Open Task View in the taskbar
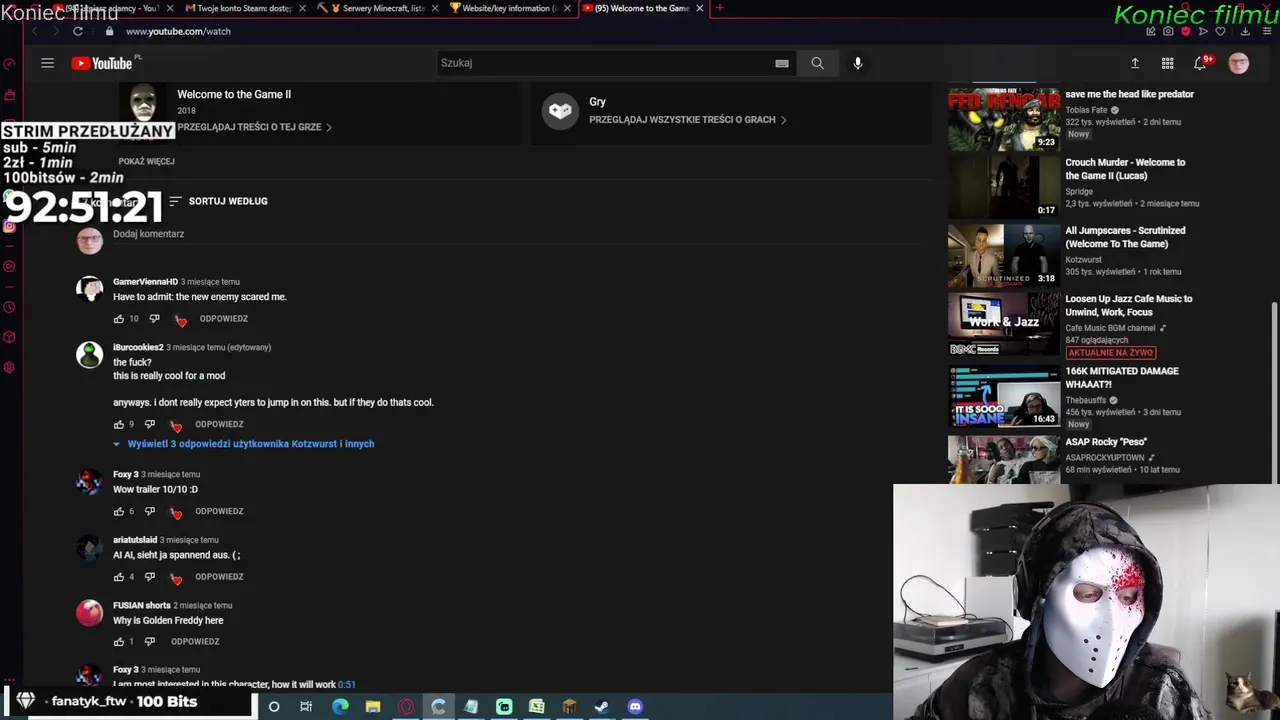Viewport: 1280px width, 720px height. [x=306, y=707]
